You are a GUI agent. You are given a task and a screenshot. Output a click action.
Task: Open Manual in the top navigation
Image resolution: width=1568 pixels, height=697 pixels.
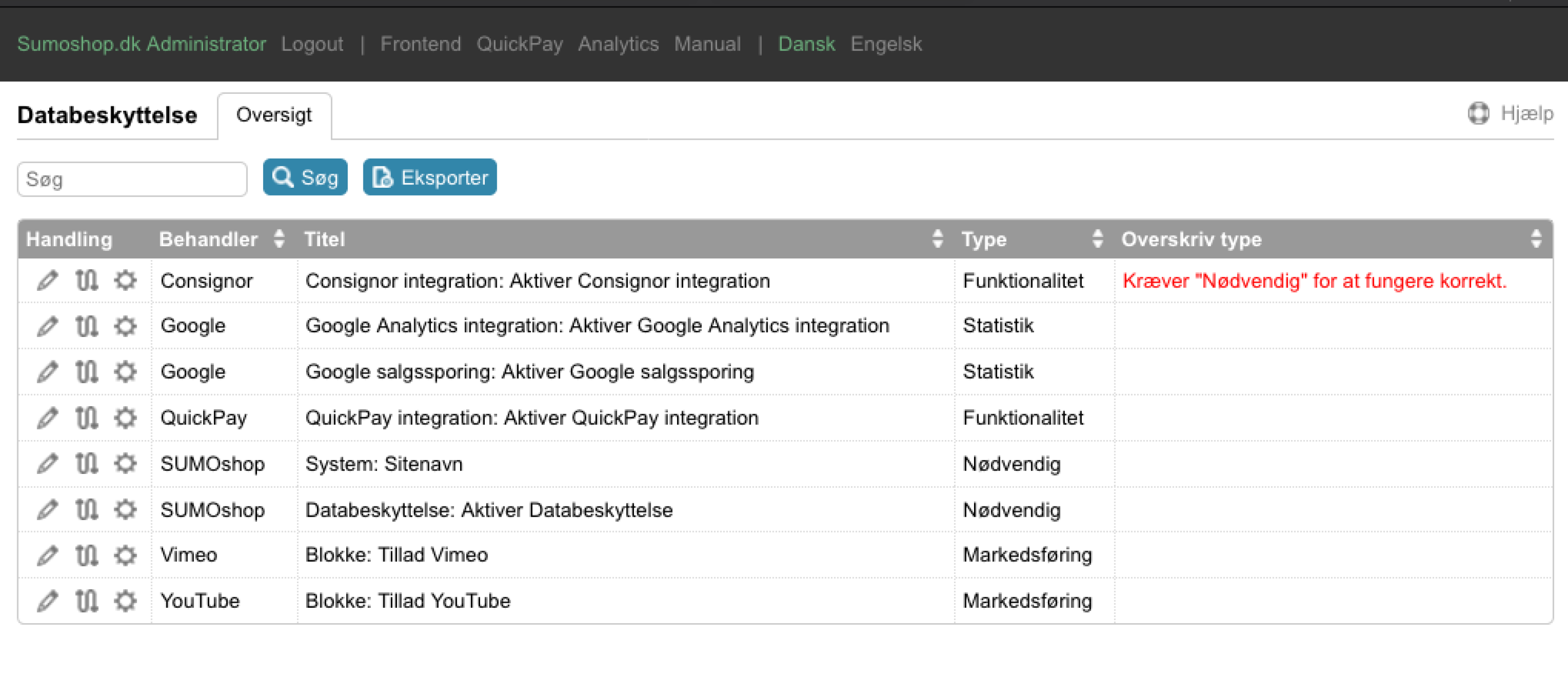coord(707,44)
